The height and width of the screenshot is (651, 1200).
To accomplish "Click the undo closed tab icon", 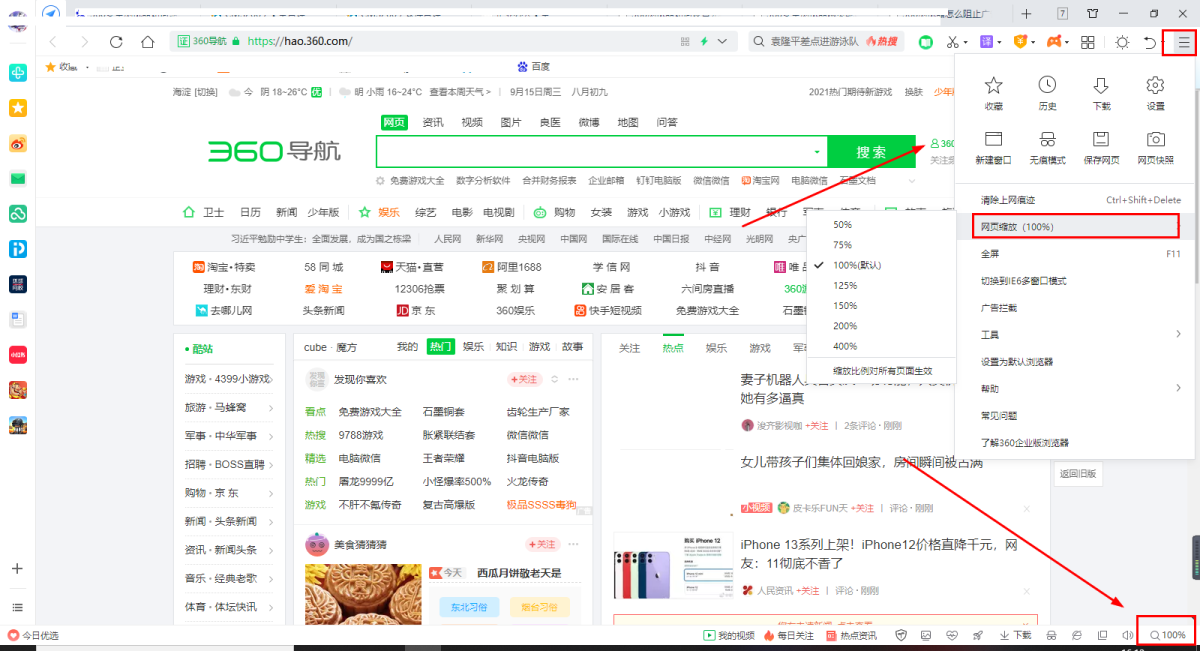I will [x=1151, y=42].
